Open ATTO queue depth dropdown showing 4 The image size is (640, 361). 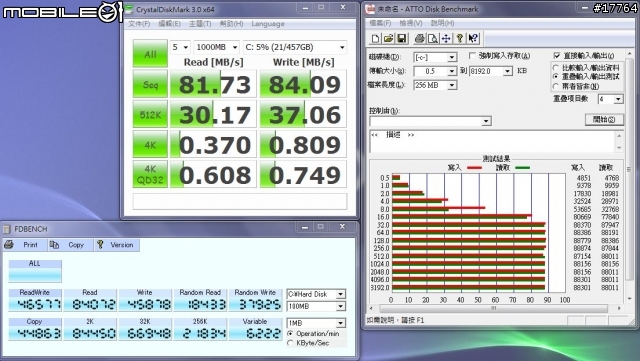(x=610, y=99)
